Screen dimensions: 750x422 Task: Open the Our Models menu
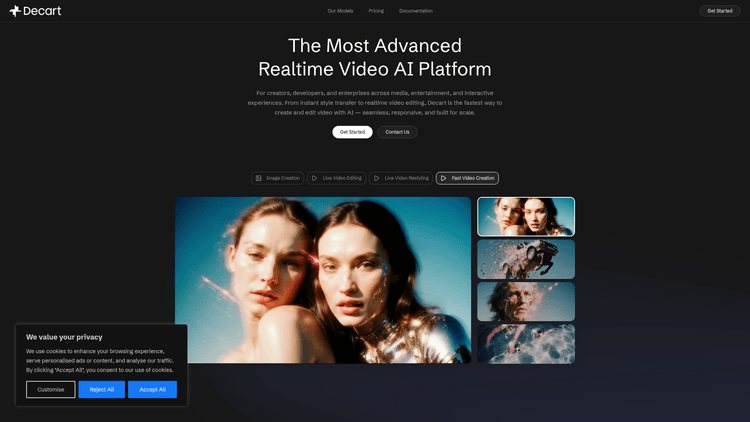point(340,11)
